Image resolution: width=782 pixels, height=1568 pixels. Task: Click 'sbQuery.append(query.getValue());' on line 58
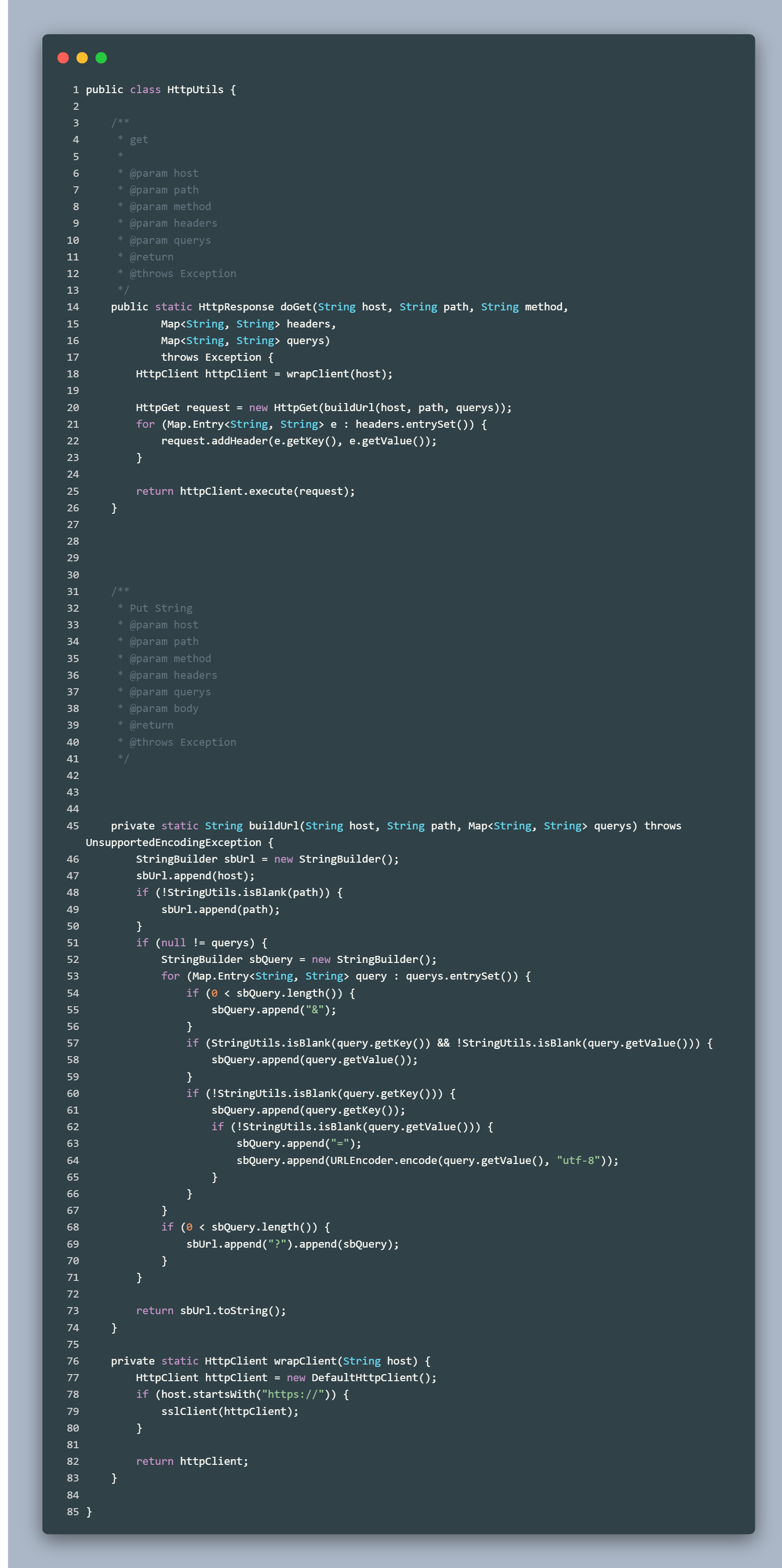(x=314, y=1060)
